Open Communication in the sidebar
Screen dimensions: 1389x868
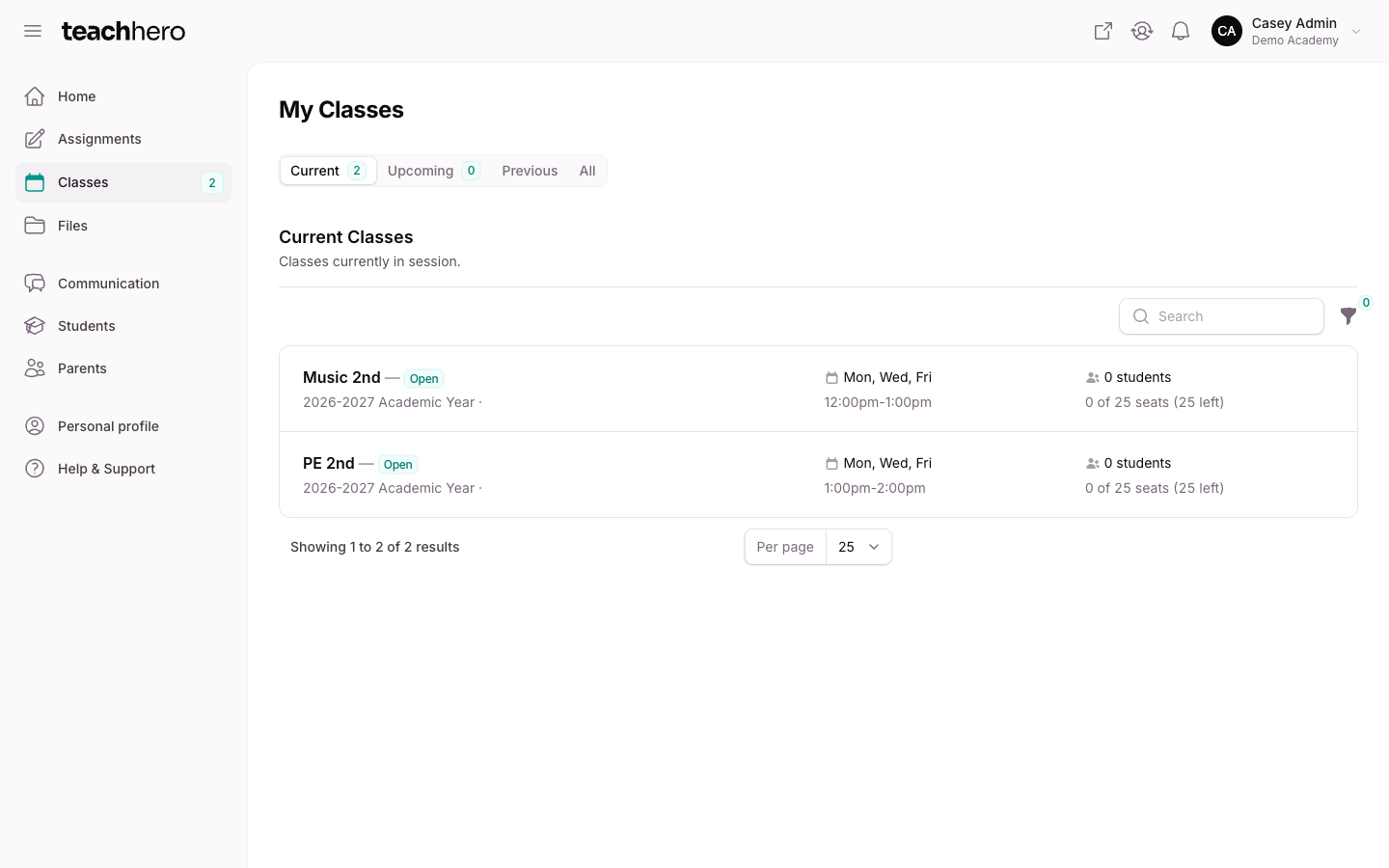[x=123, y=284]
